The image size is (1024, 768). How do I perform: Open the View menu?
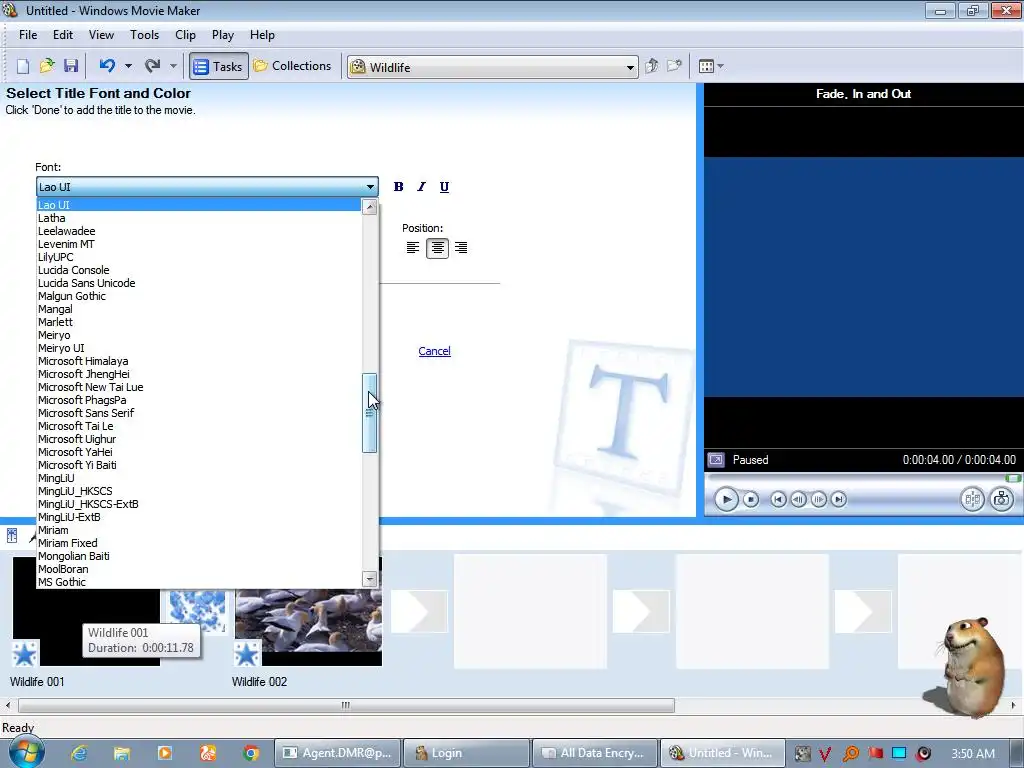(x=101, y=35)
